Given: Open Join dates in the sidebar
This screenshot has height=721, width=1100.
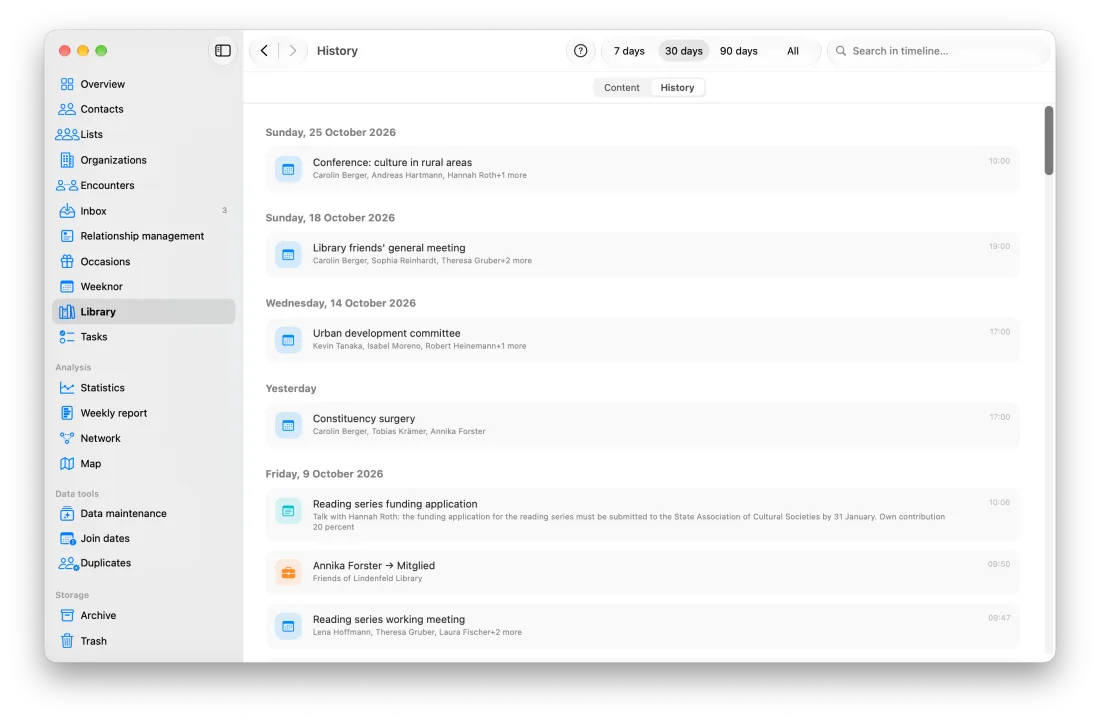Looking at the screenshot, I should click(x=143, y=539).
